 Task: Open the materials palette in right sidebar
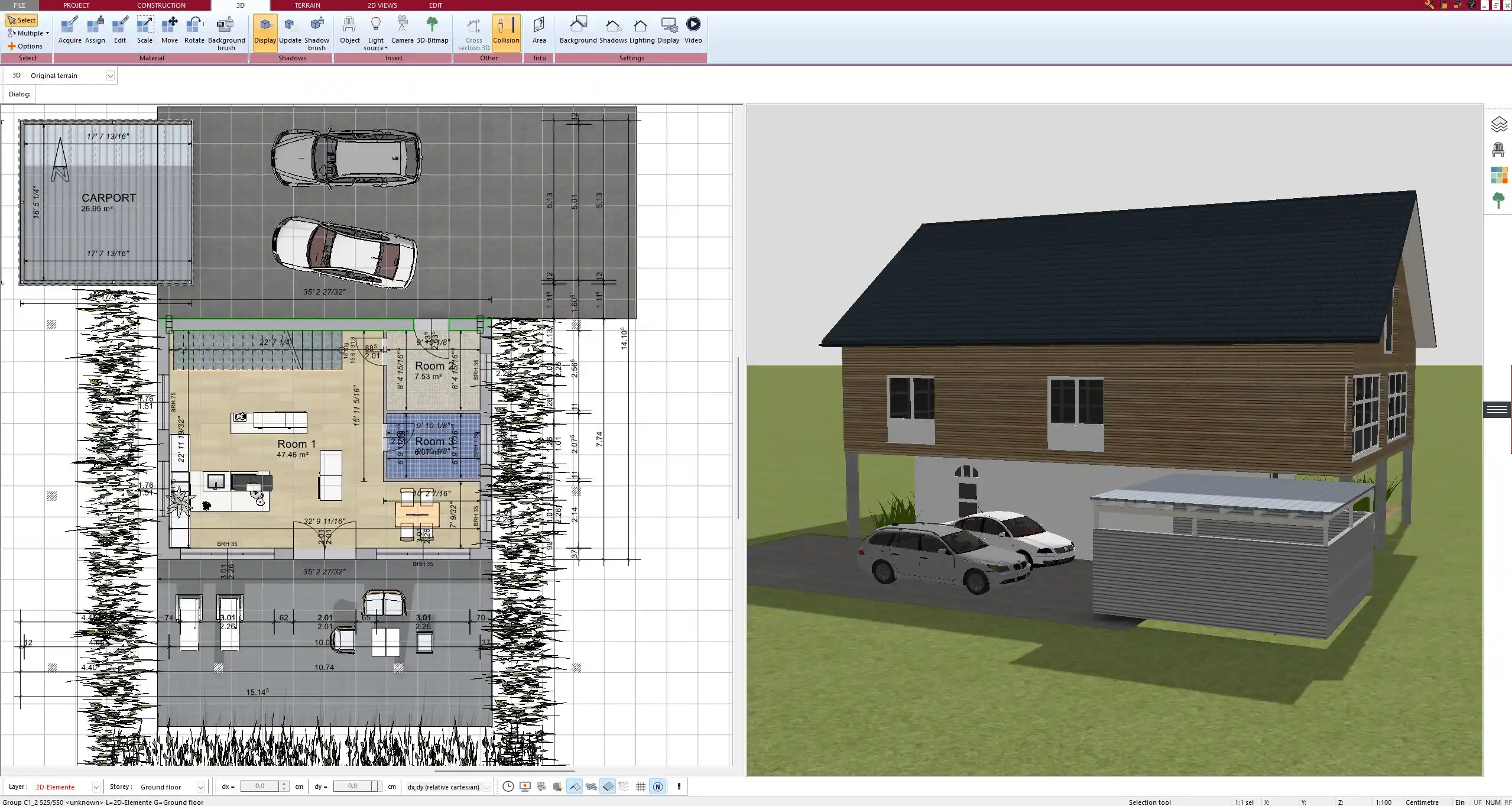click(1498, 175)
